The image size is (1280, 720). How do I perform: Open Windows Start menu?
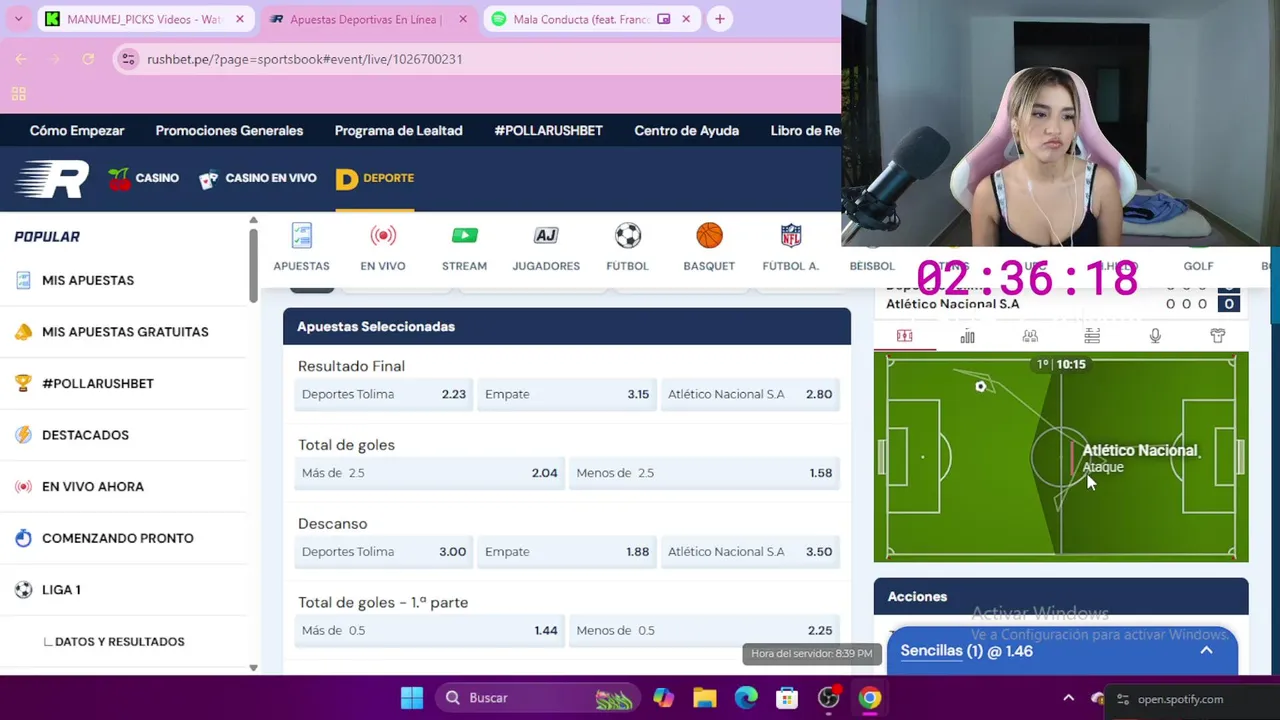pos(412,698)
